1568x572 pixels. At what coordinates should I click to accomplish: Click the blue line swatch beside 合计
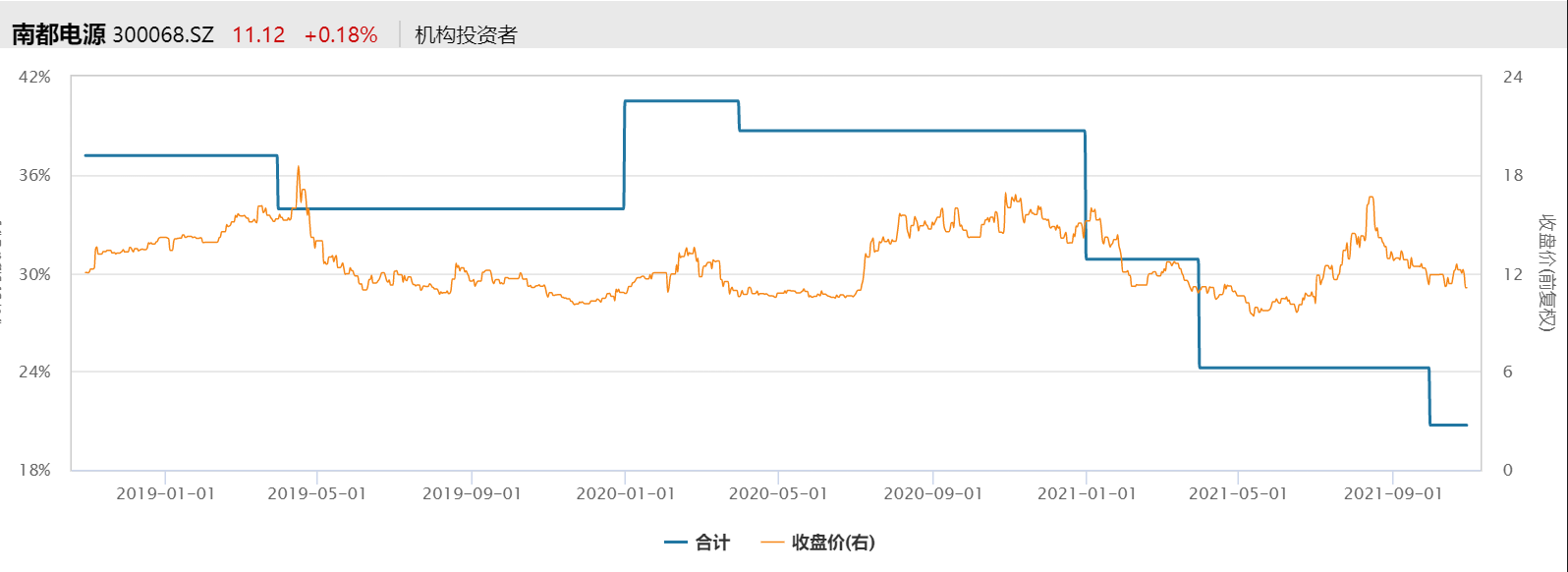(676, 543)
